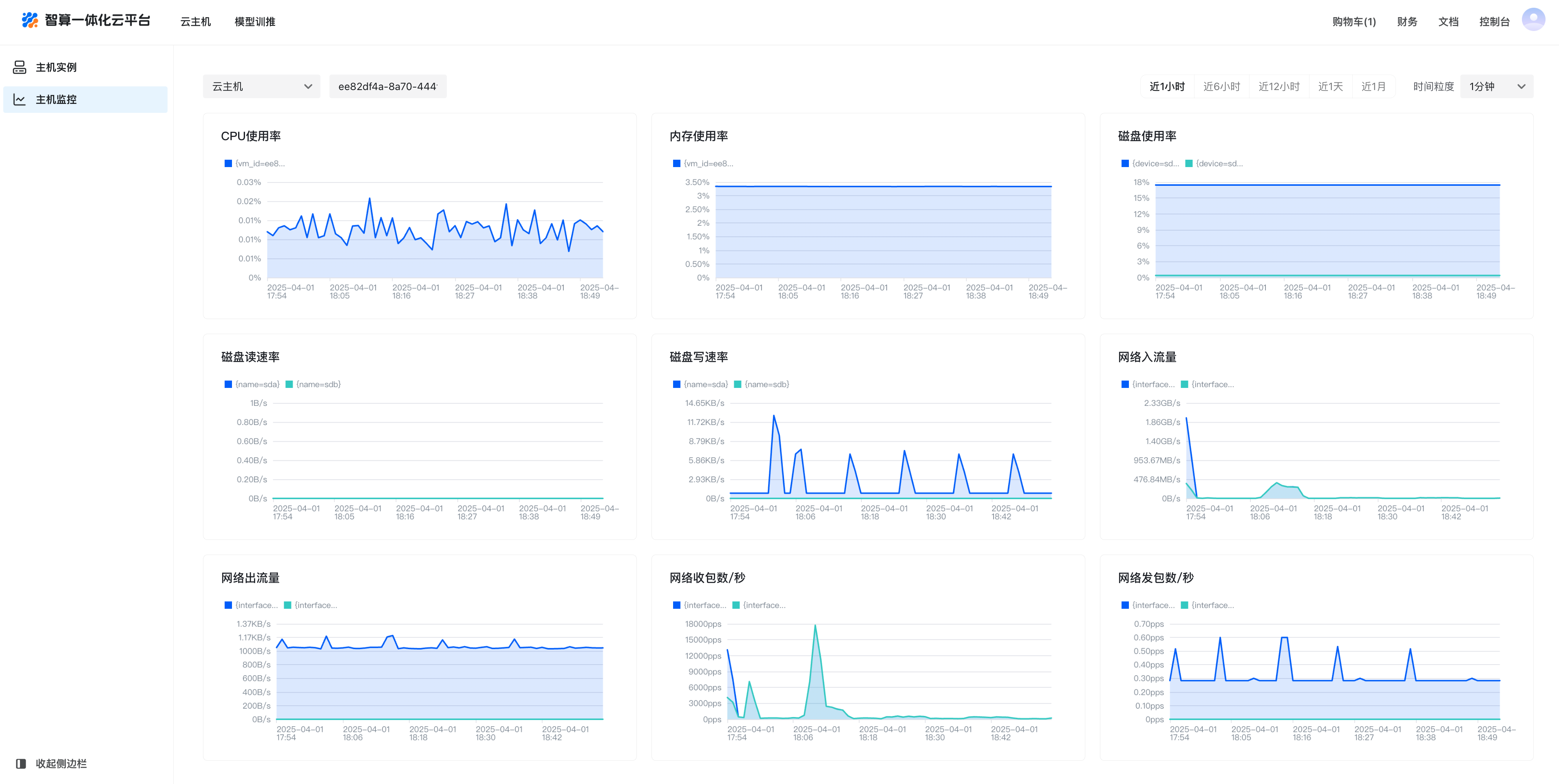1559x784 pixels.
Task: Toggle green device legend in the 磁盘使用率 chart
Action: click(x=1189, y=164)
